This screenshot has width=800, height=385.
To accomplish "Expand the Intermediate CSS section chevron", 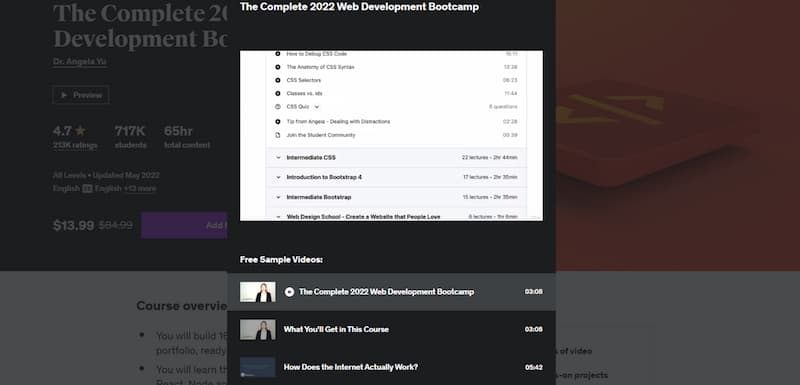I will click(x=278, y=158).
